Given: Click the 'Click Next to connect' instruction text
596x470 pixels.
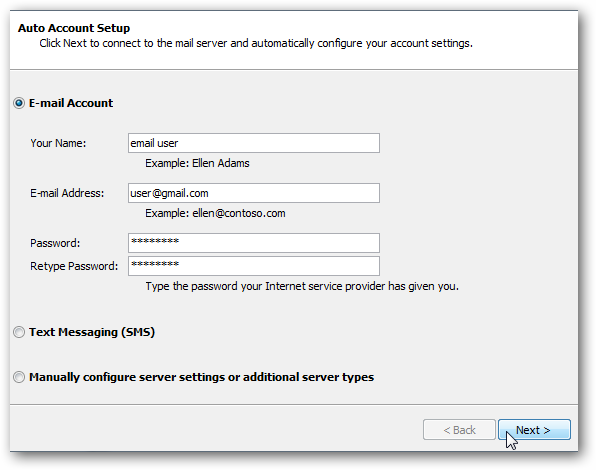Looking at the screenshot, I should point(256,43).
